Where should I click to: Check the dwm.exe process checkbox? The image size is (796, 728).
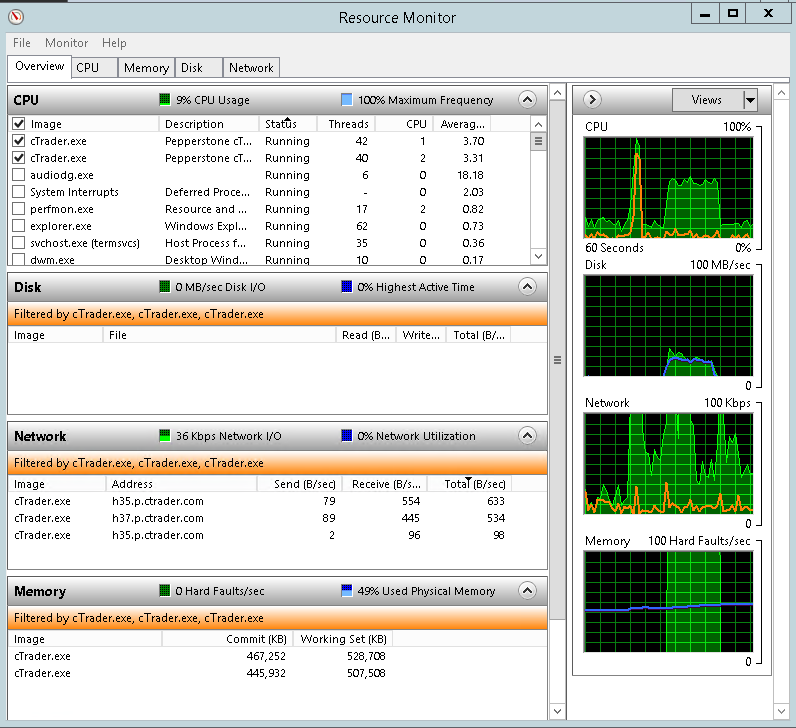pos(19,259)
